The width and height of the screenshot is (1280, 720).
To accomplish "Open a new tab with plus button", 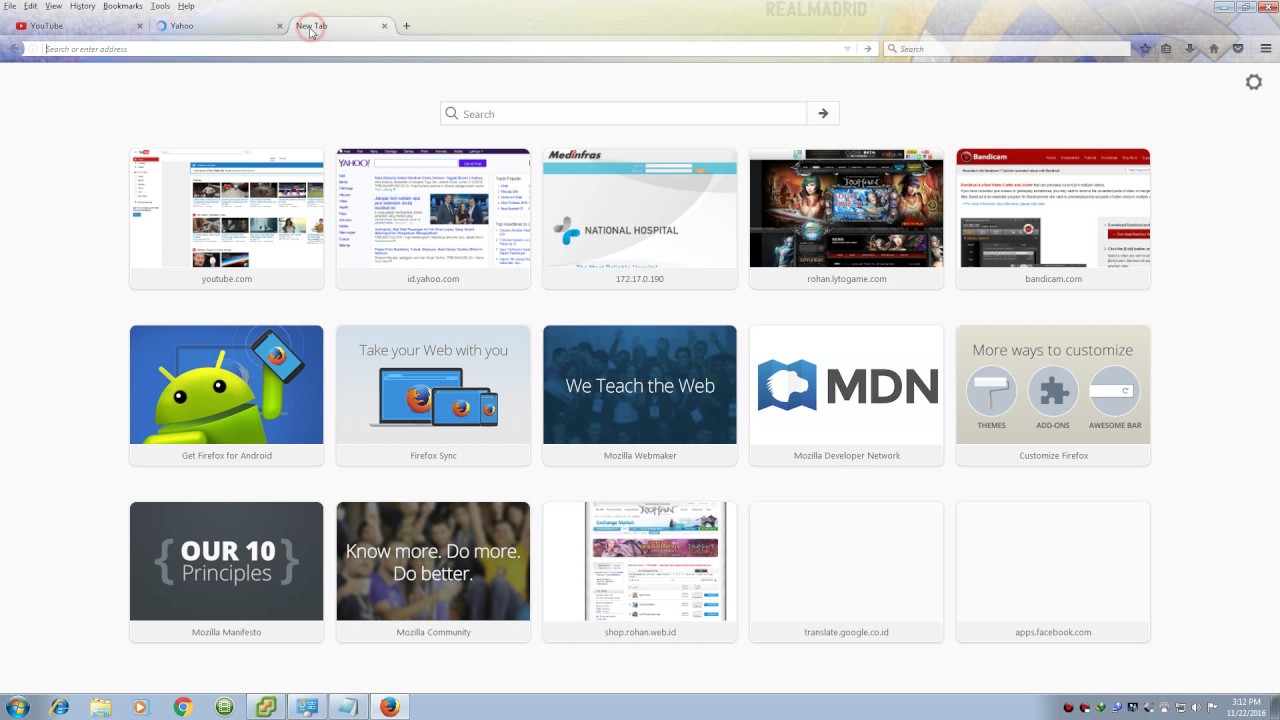I will coord(406,26).
